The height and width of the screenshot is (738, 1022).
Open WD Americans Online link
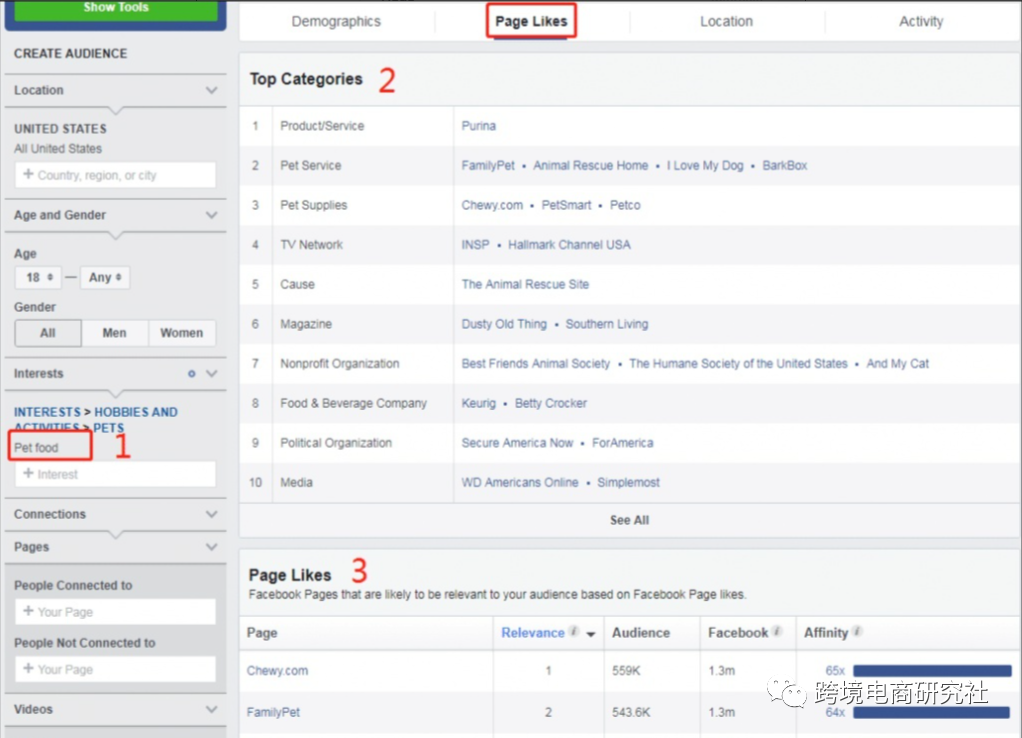coord(519,482)
